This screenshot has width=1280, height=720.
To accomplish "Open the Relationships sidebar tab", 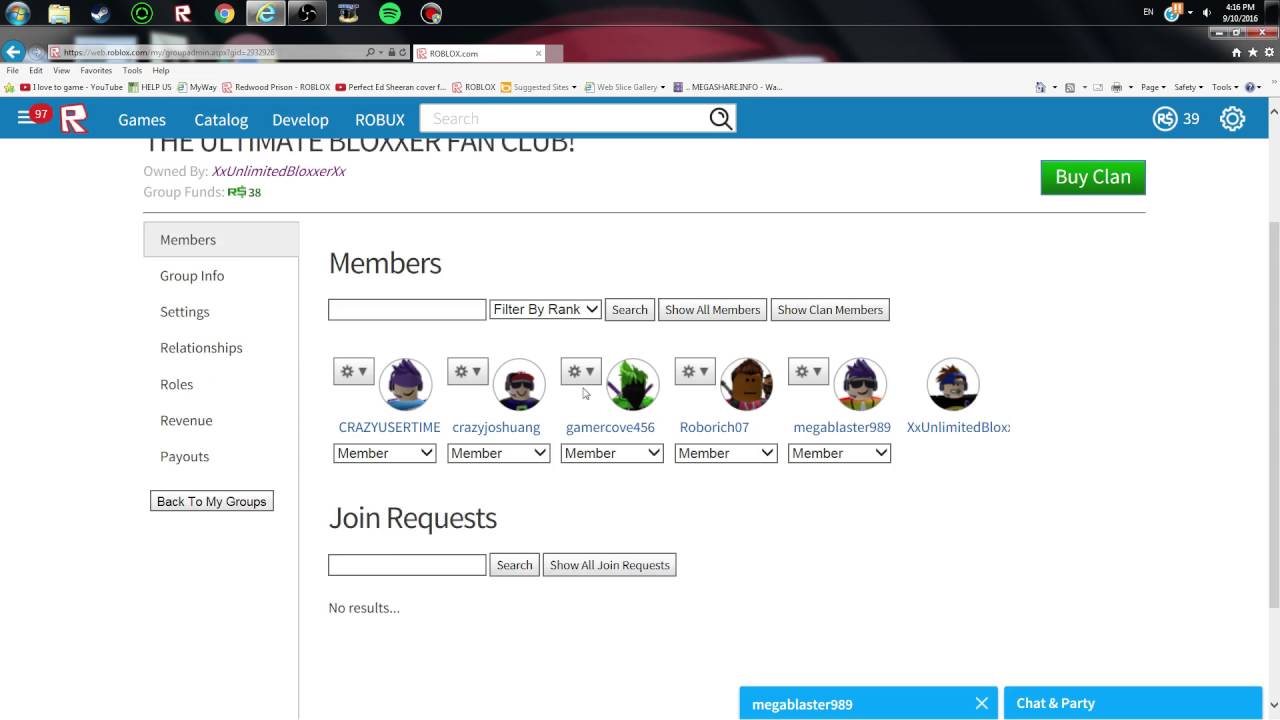I will pos(201,348).
